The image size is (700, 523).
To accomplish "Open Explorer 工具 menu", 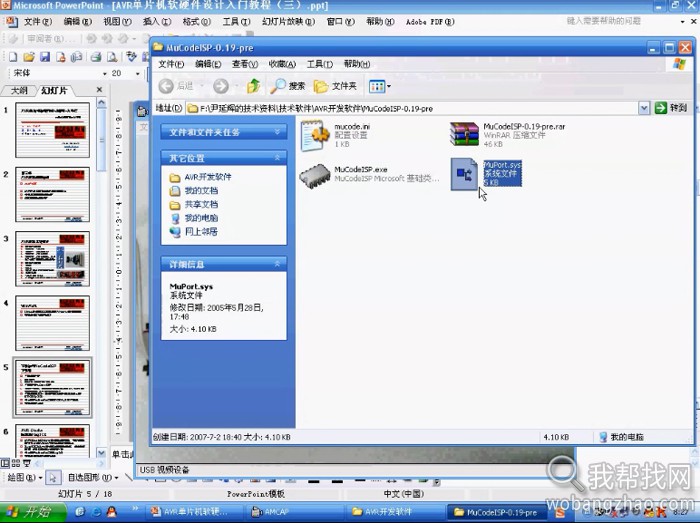I will (x=320, y=64).
